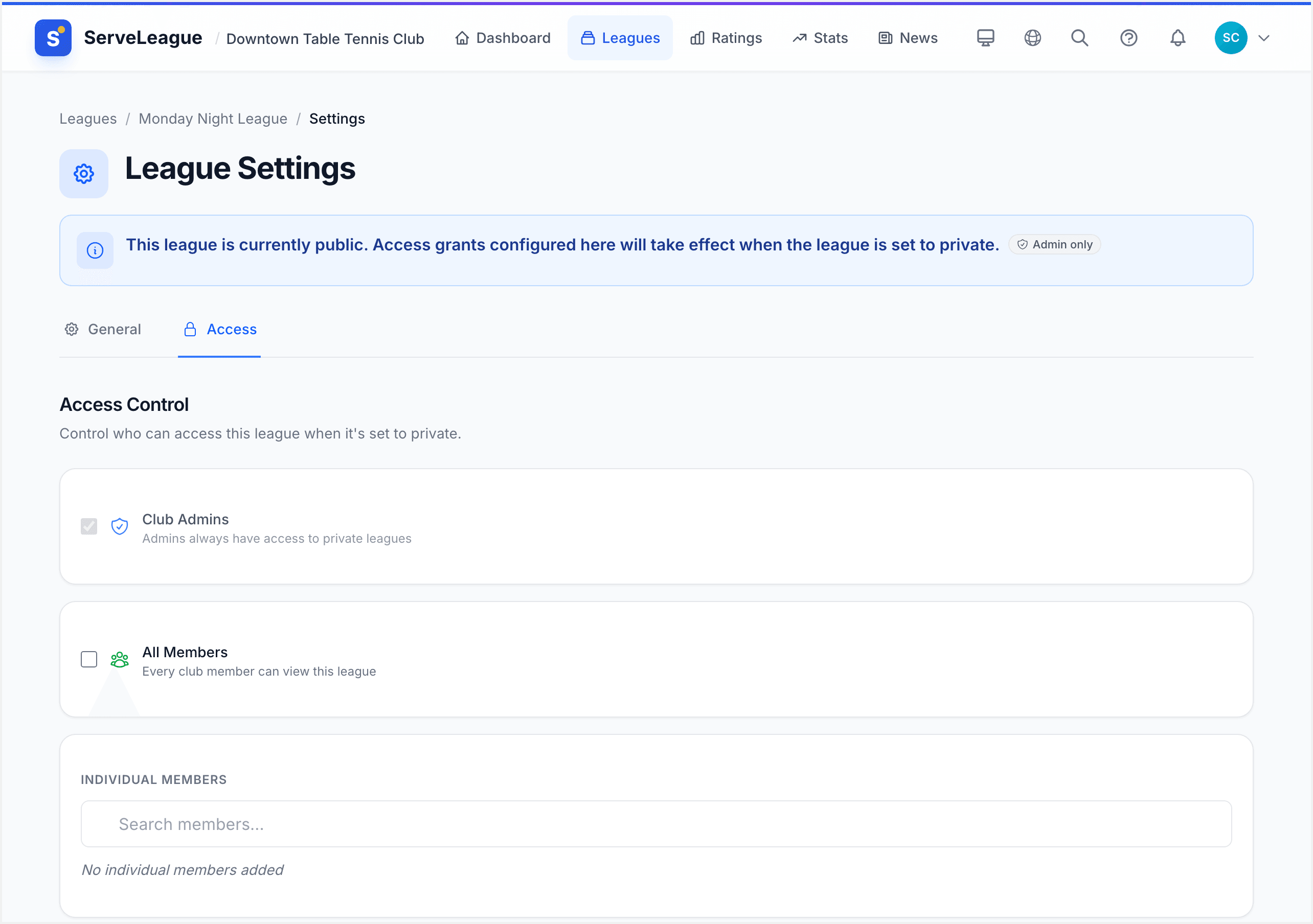
Task: Click the Club Admins label text
Action: 185,520
